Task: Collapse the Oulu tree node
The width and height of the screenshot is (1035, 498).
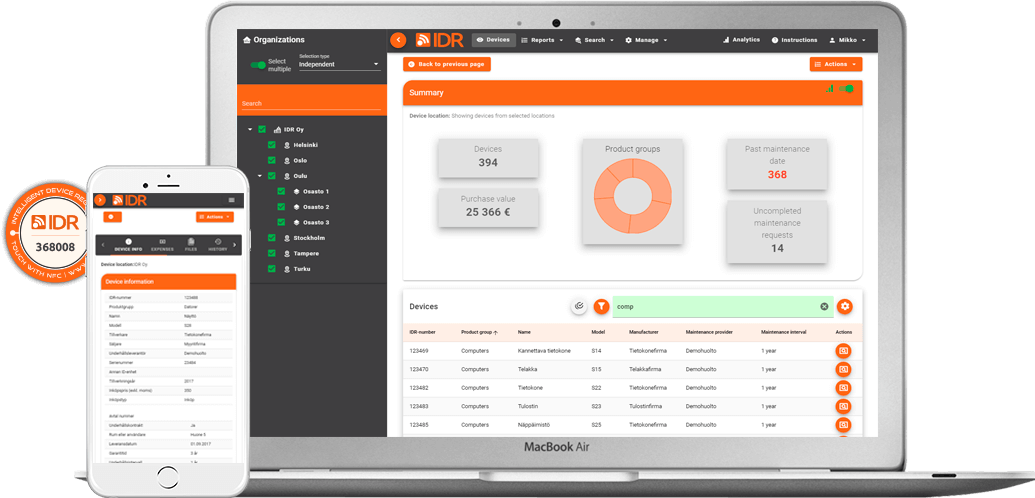Action: point(260,176)
